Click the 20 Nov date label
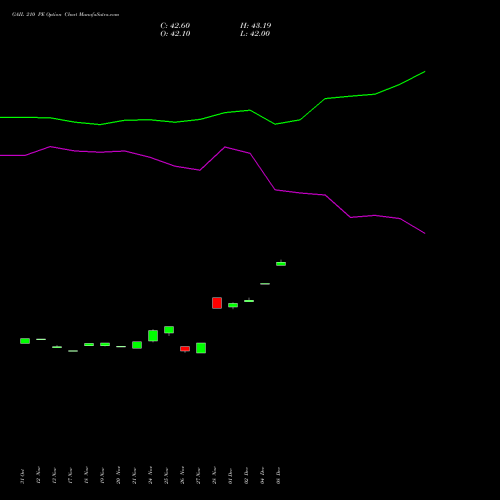500x500 pixels. pos(118,475)
